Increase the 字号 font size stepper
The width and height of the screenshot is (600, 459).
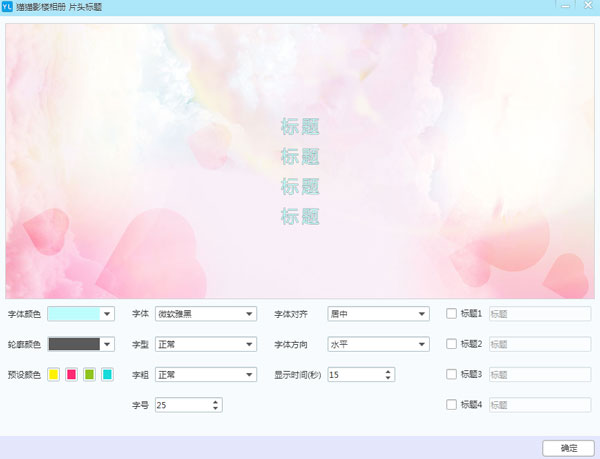pyautogui.click(x=216, y=401)
